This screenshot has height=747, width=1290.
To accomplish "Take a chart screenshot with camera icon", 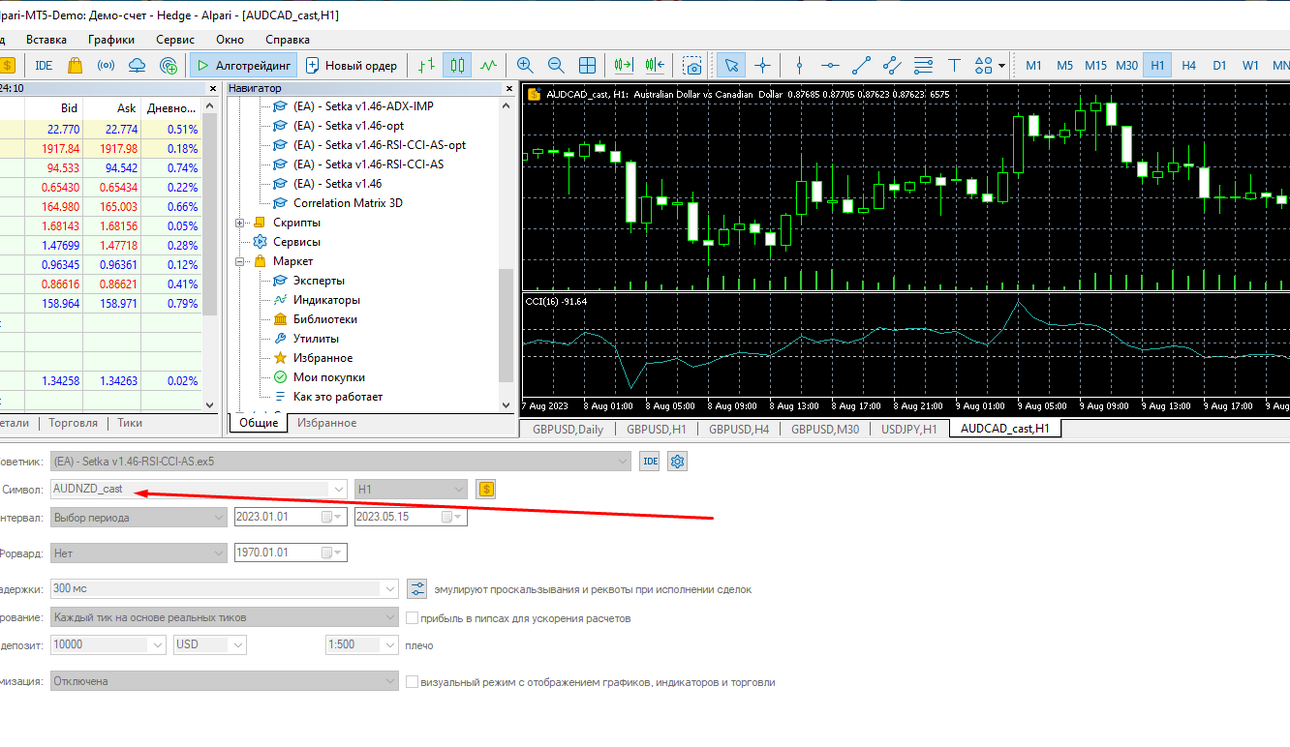I will (692, 65).
